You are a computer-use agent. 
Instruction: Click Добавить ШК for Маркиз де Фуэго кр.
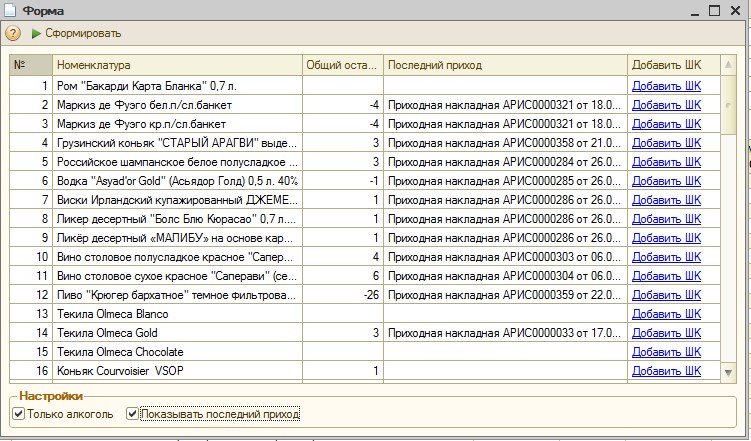[666, 124]
